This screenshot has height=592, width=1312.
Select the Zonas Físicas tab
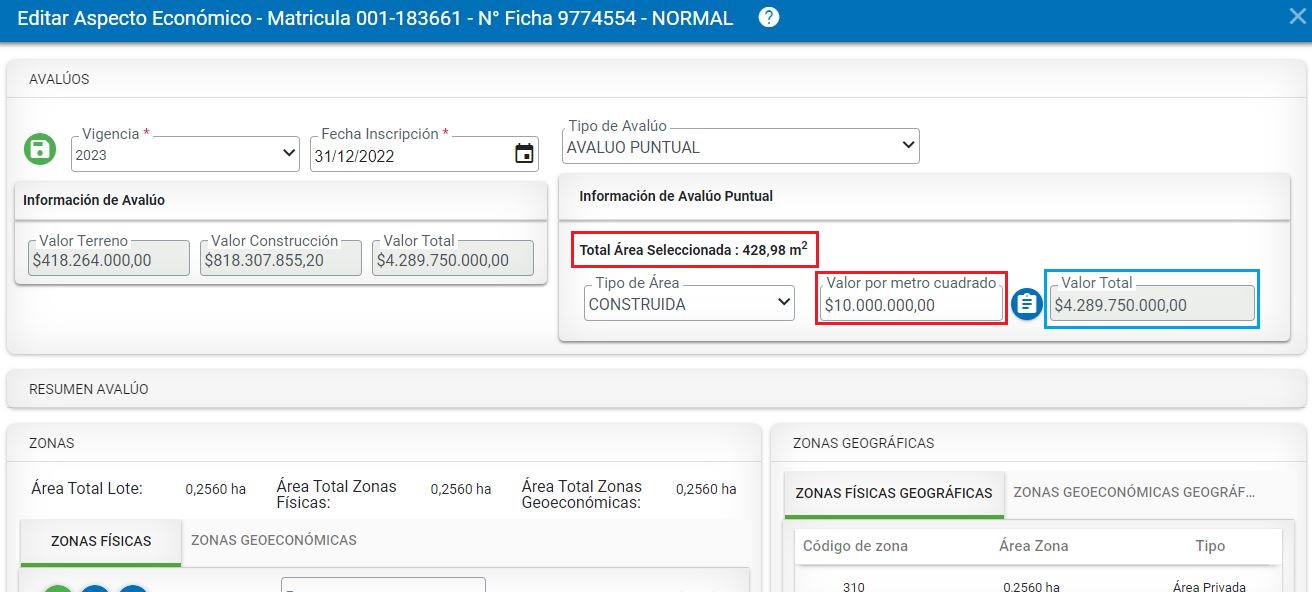(x=101, y=541)
